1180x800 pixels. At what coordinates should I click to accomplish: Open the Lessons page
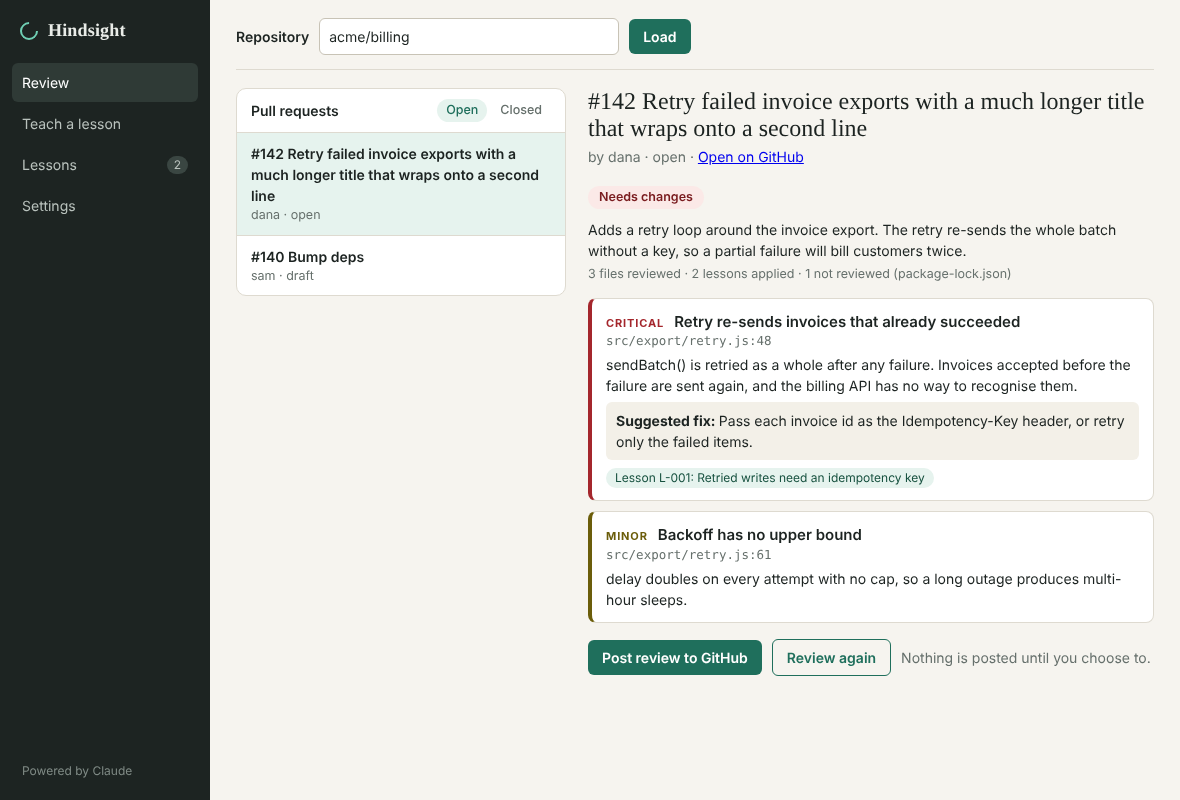tap(105, 165)
